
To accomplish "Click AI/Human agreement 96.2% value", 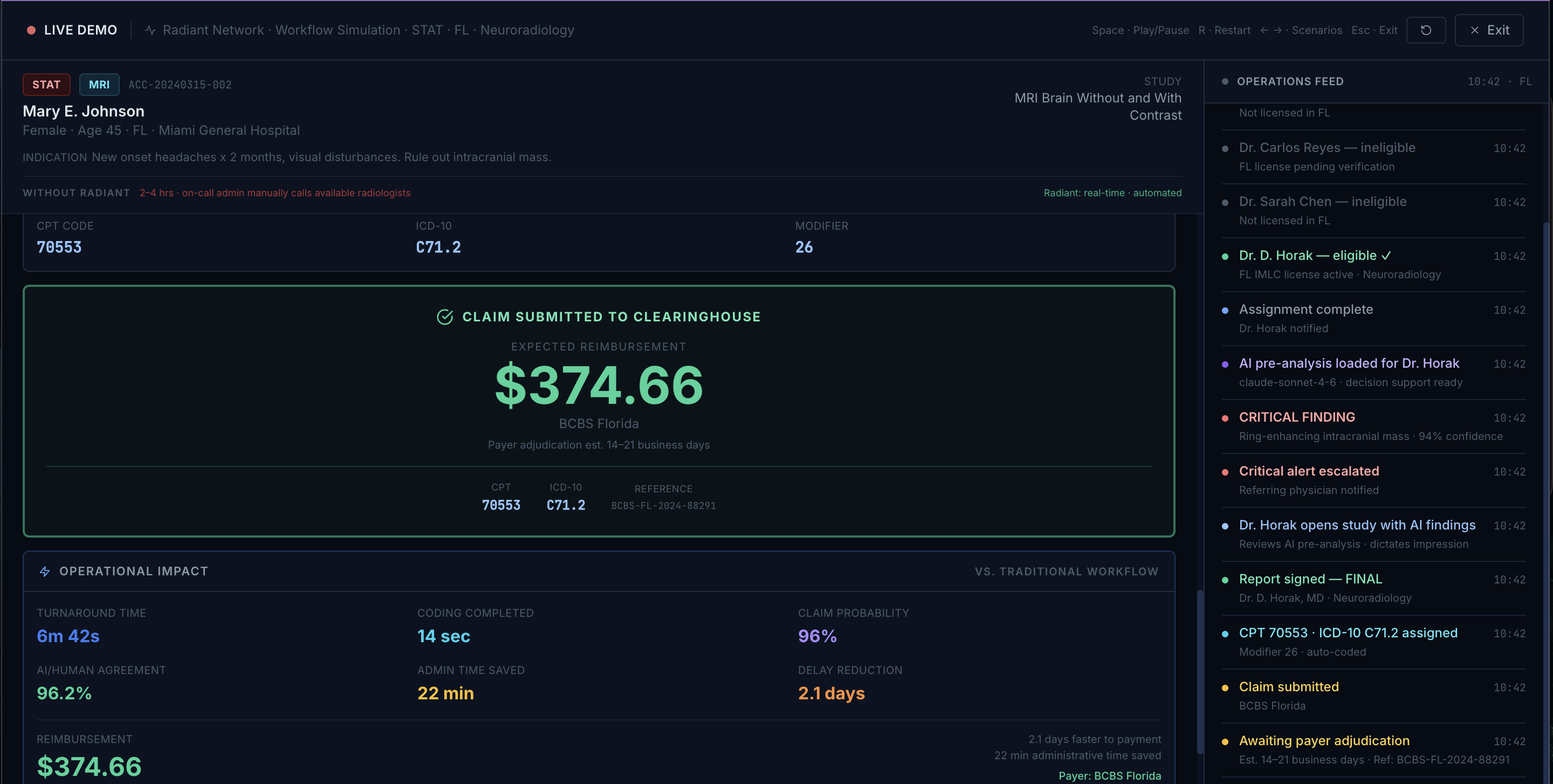I will point(64,693).
